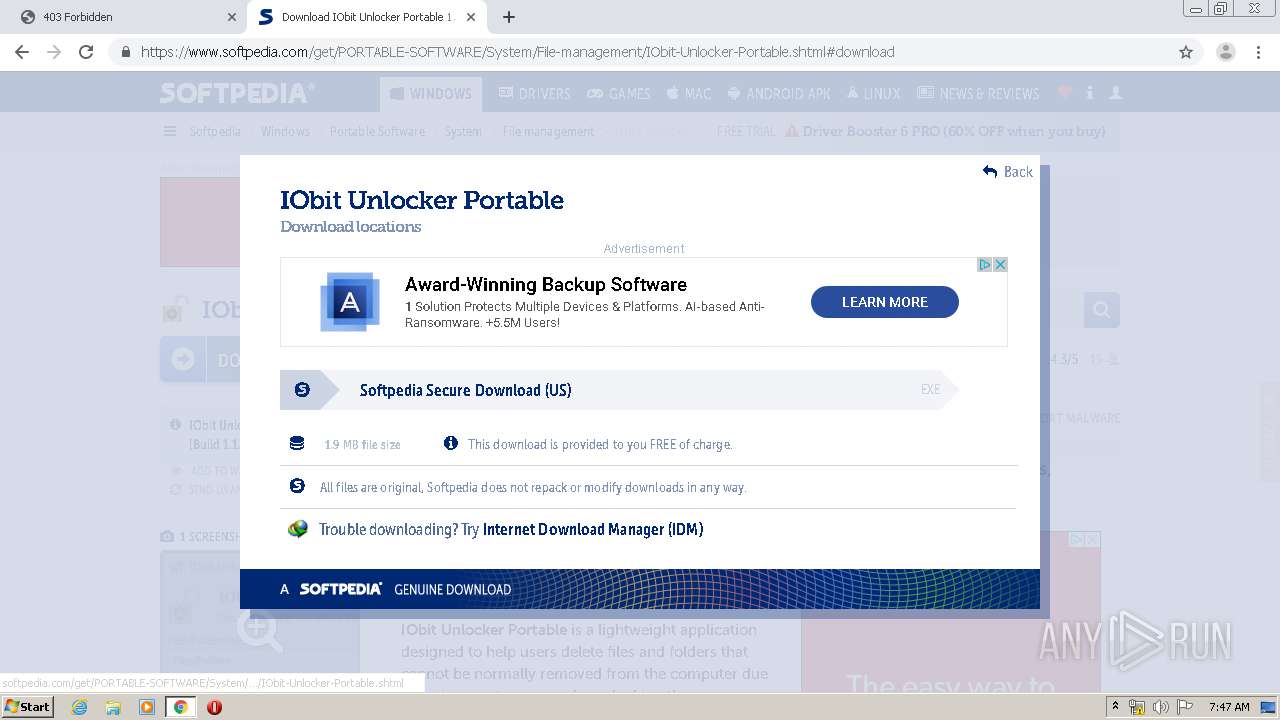
Task: Open the Windows Start menu
Action: (28, 706)
